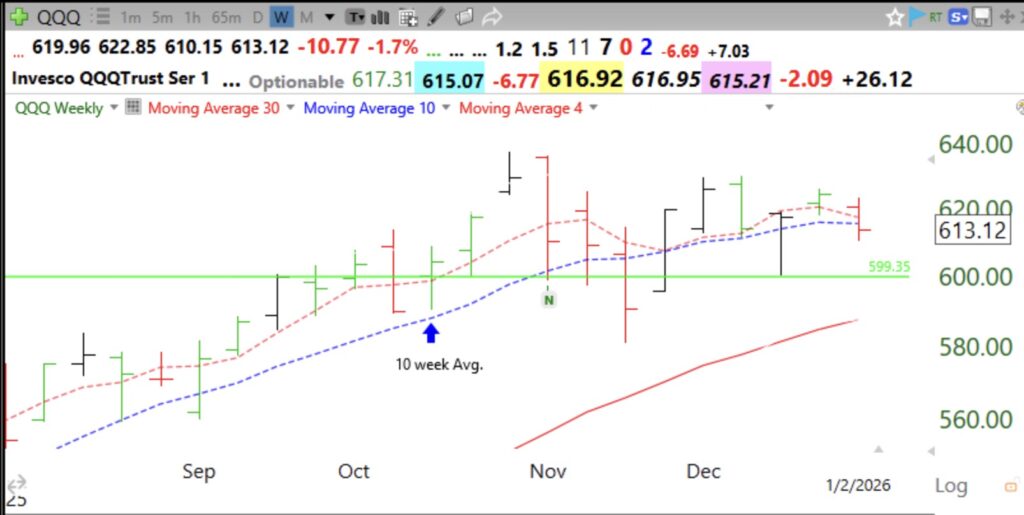Click the add-indicator grid icon
The height and width of the screenshot is (515, 1024).
click(x=408, y=17)
